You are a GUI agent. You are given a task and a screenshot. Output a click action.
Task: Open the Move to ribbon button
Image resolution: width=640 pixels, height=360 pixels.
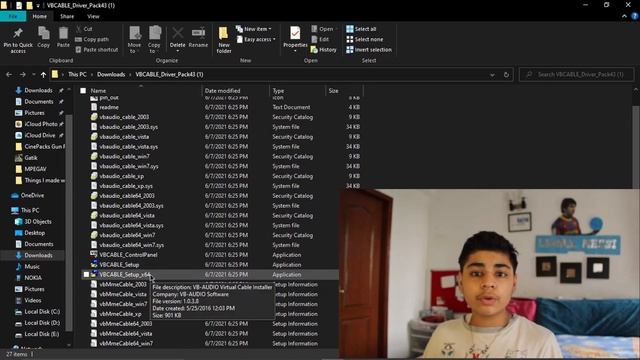(x=134, y=40)
